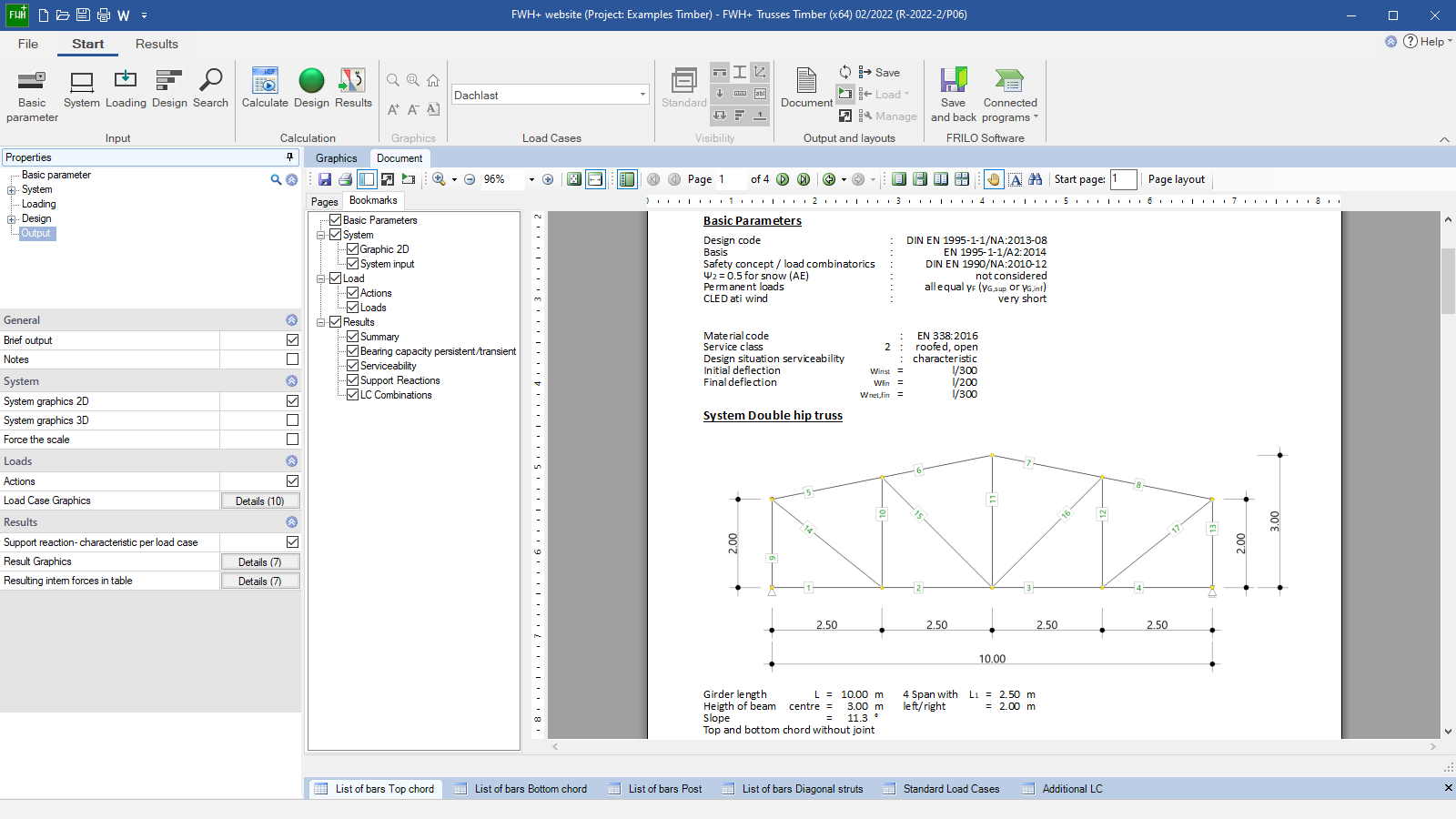Screen dimensions: 1456x819
Task: Open Standard Load Cases tab
Action: tap(941, 789)
